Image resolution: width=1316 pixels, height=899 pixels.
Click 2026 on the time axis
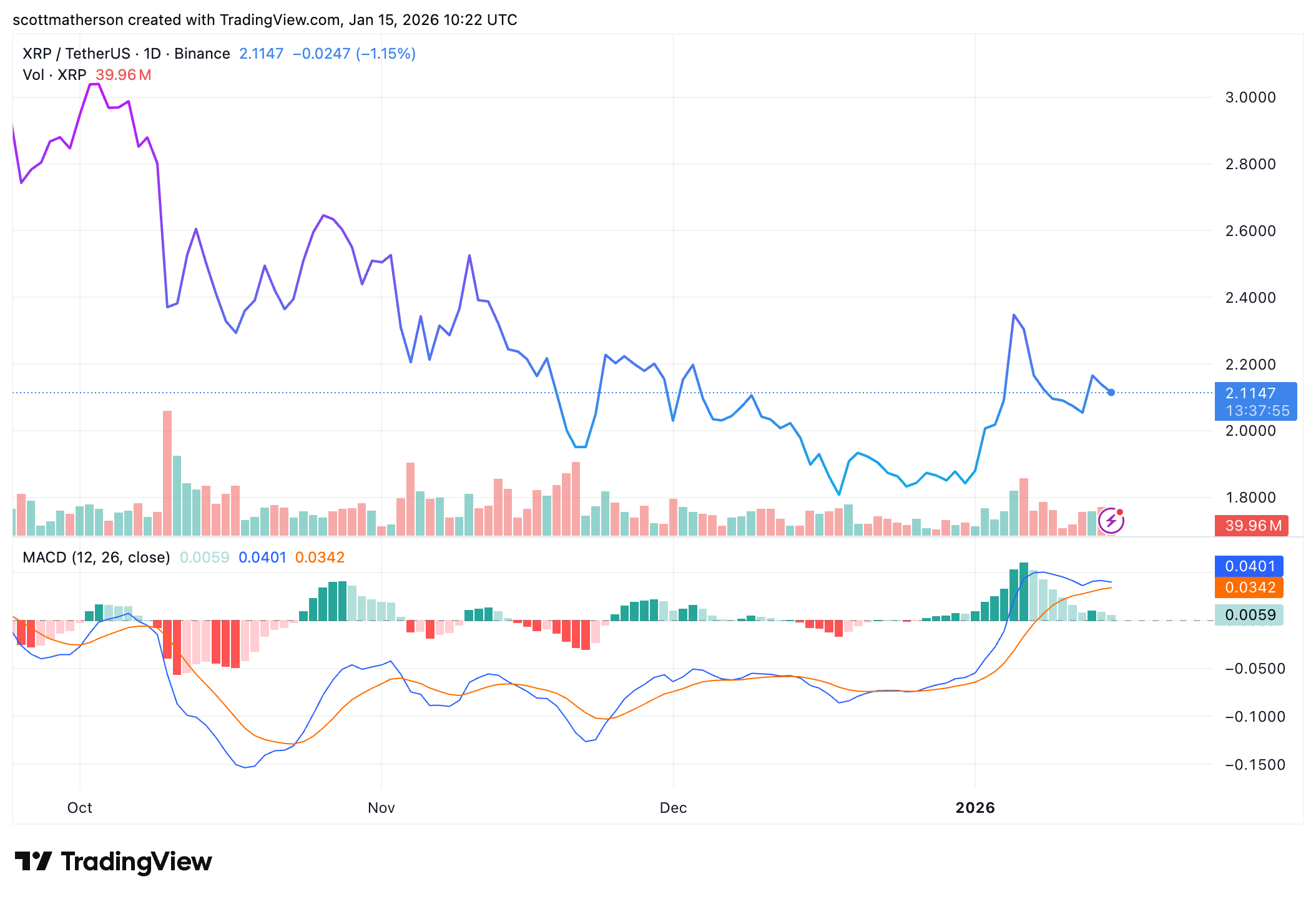pos(975,807)
